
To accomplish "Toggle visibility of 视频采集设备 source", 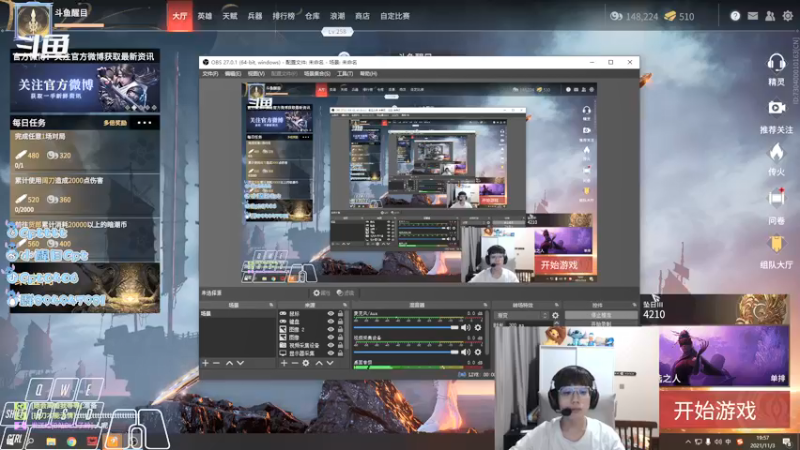I will click(331, 345).
